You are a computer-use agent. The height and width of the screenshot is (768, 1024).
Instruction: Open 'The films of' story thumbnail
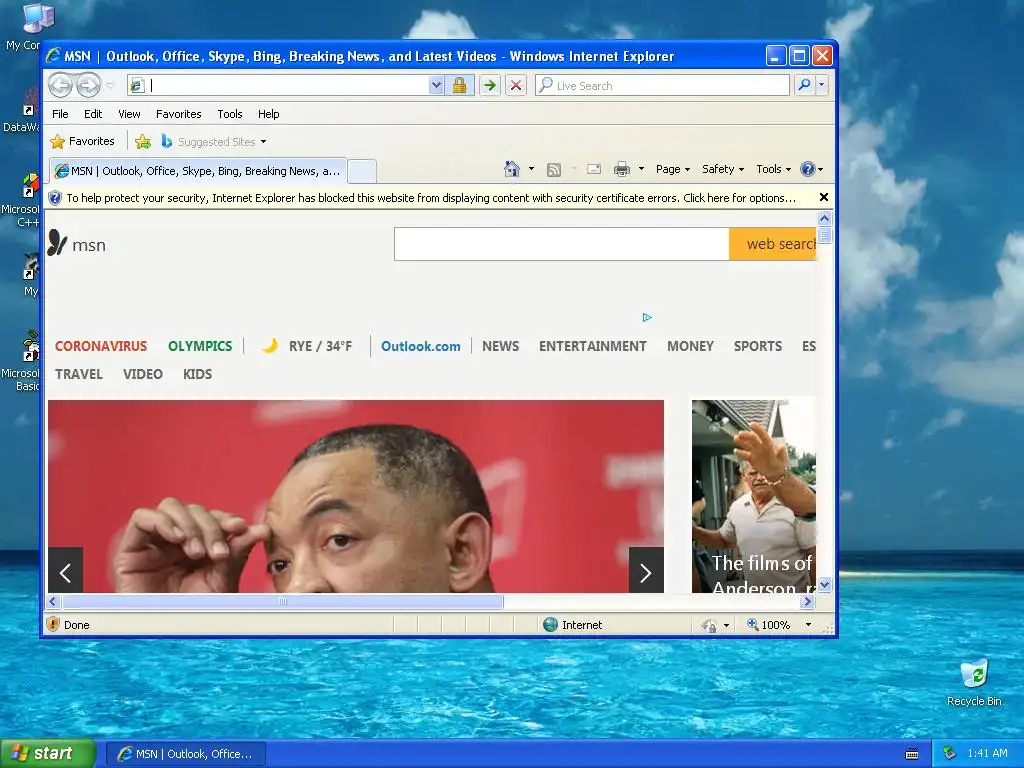click(x=754, y=496)
